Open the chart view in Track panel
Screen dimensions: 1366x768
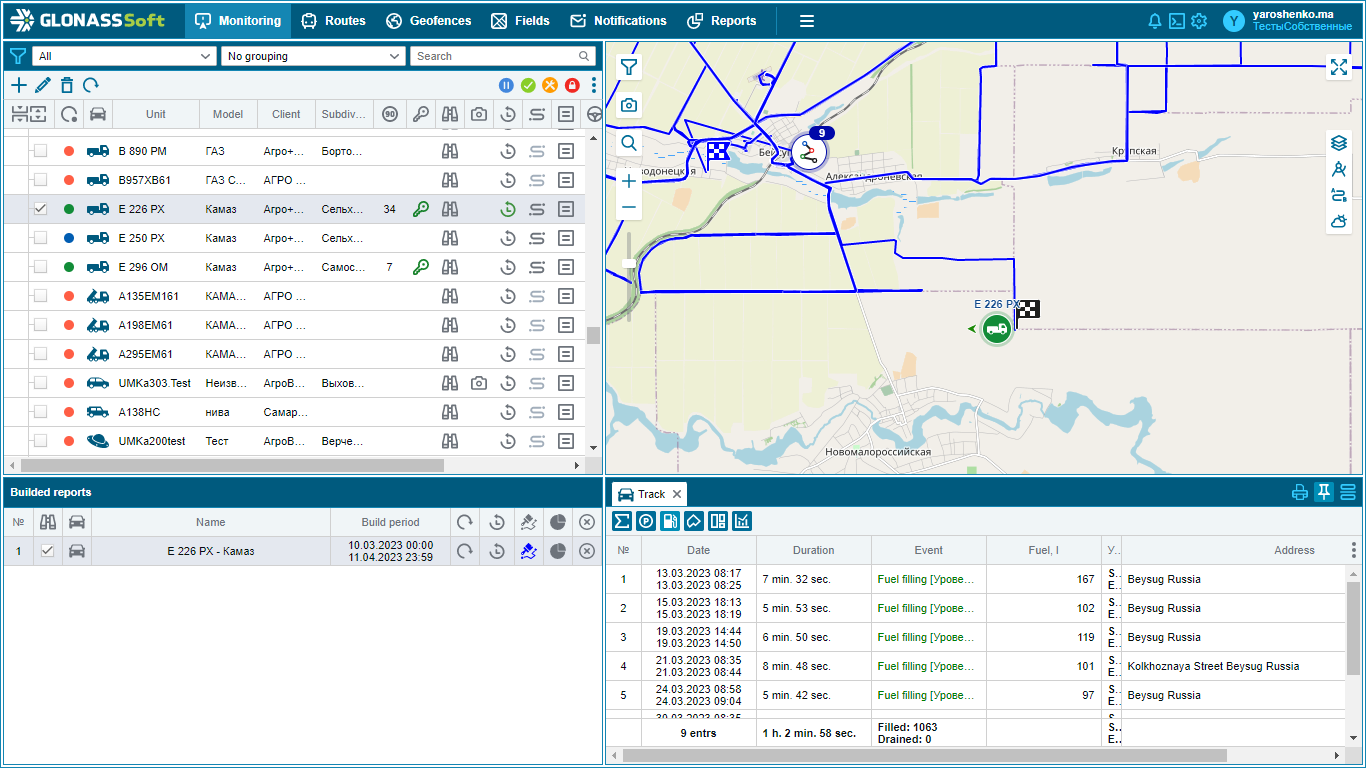coord(742,521)
